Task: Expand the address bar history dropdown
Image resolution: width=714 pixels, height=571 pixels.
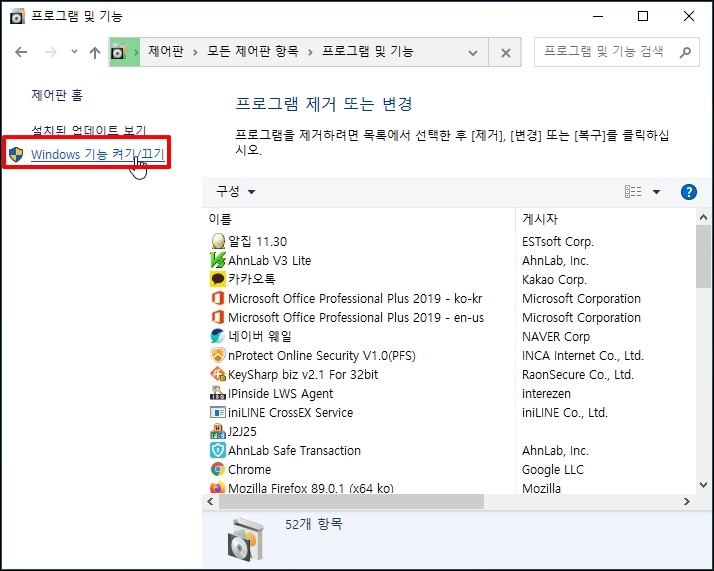Action: click(x=473, y=53)
